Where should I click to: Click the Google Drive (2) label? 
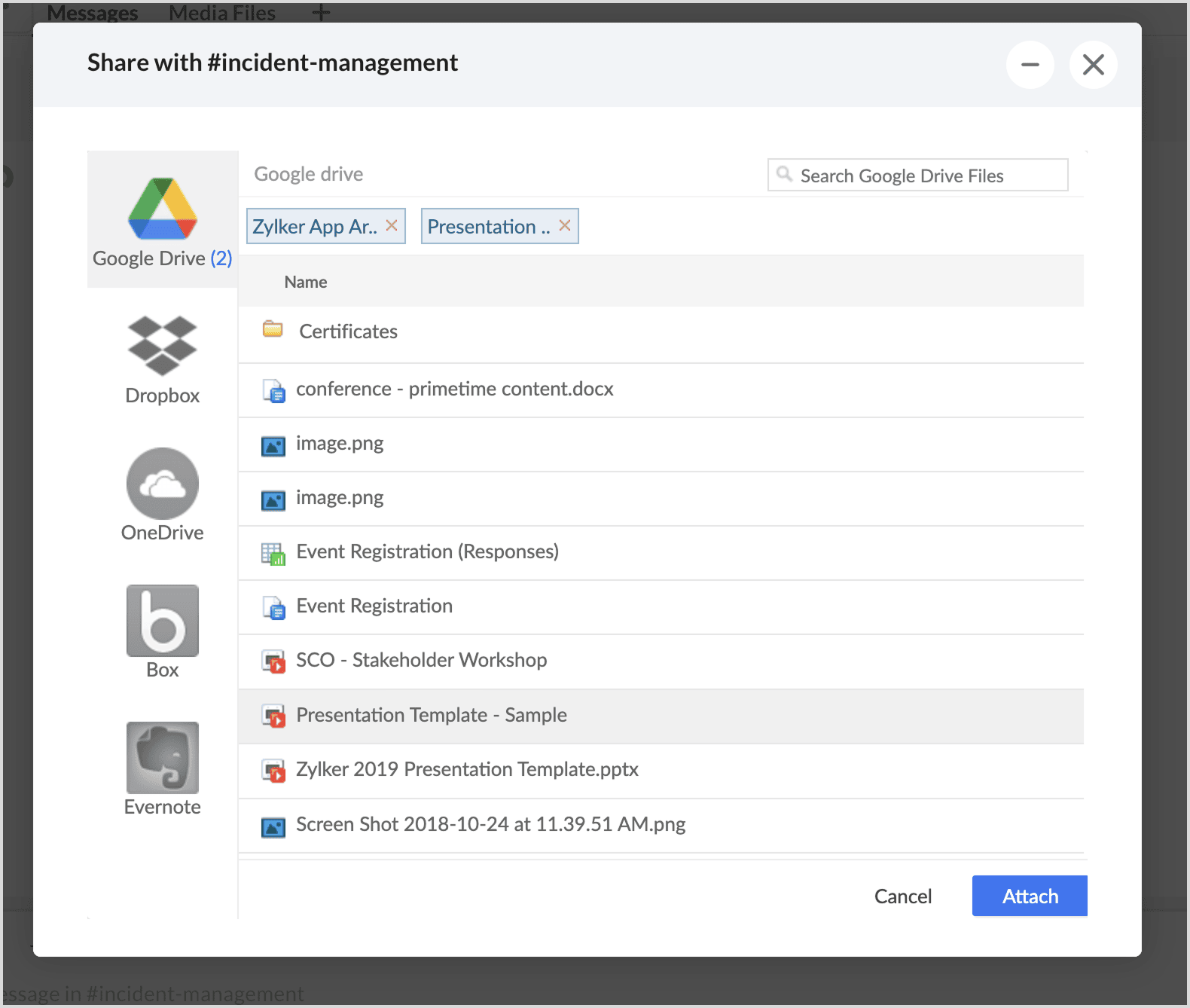(163, 258)
